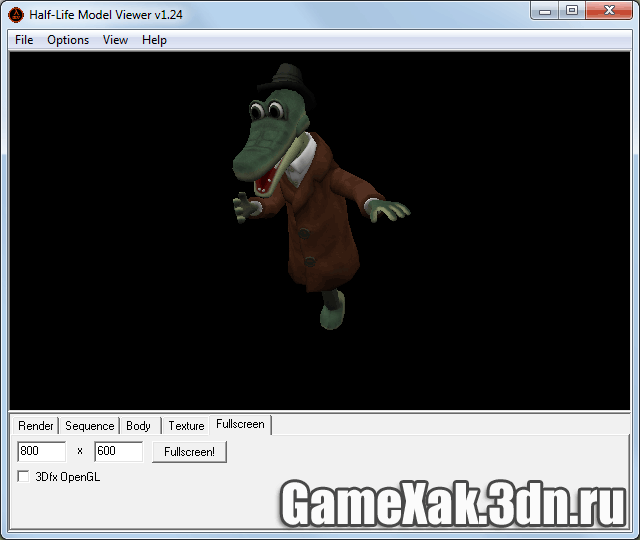Click the Half-Life Model Viewer app icon
This screenshot has height=540, width=640.
click(x=16, y=15)
